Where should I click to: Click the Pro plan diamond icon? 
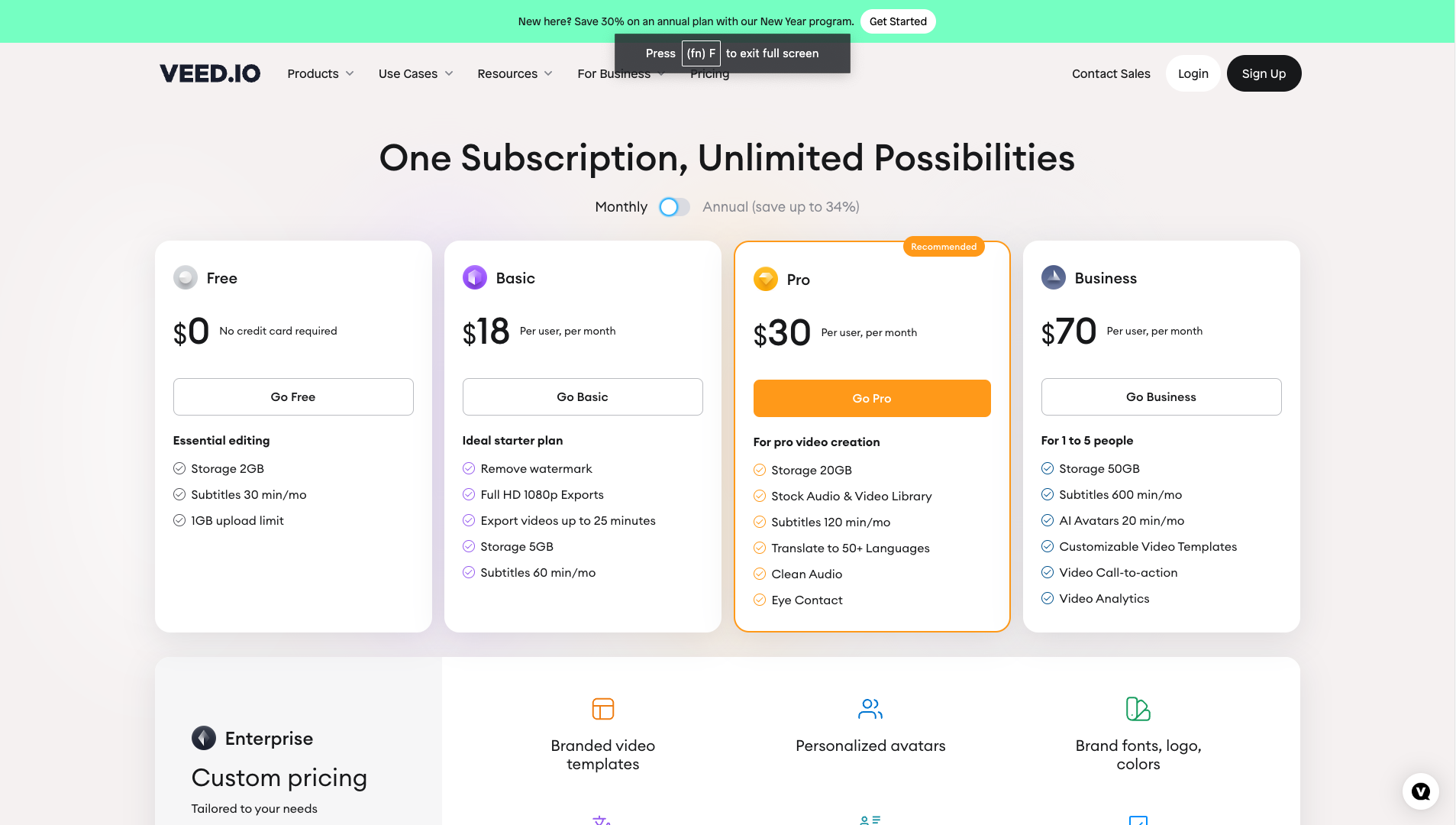(766, 280)
